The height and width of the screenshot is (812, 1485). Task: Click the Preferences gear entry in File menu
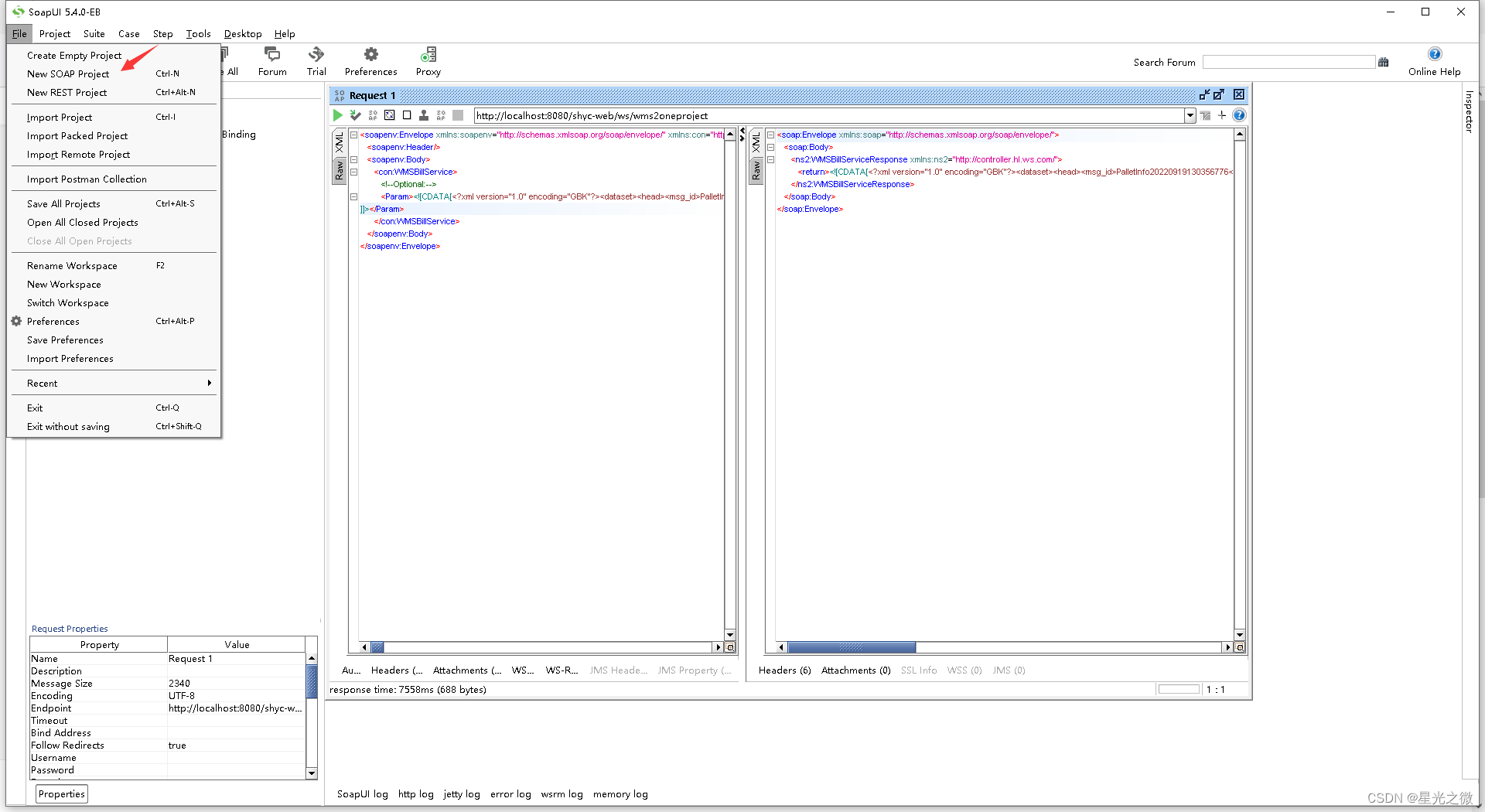pyautogui.click(x=53, y=321)
